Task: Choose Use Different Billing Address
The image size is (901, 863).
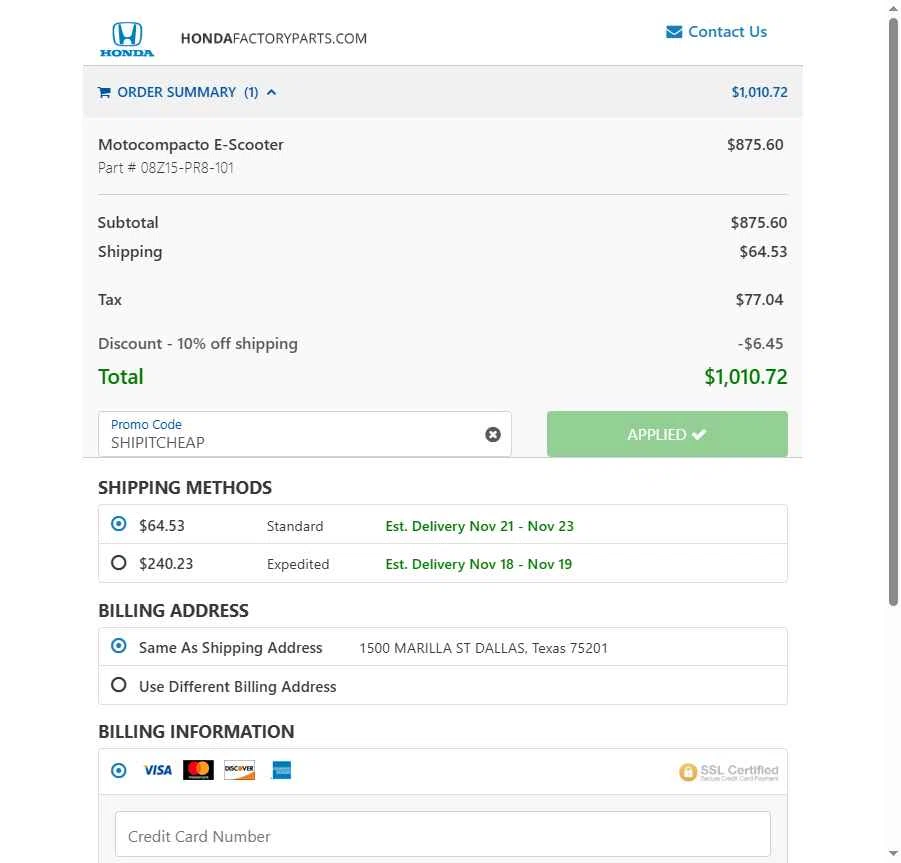Action: pyautogui.click(x=118, y=685)
